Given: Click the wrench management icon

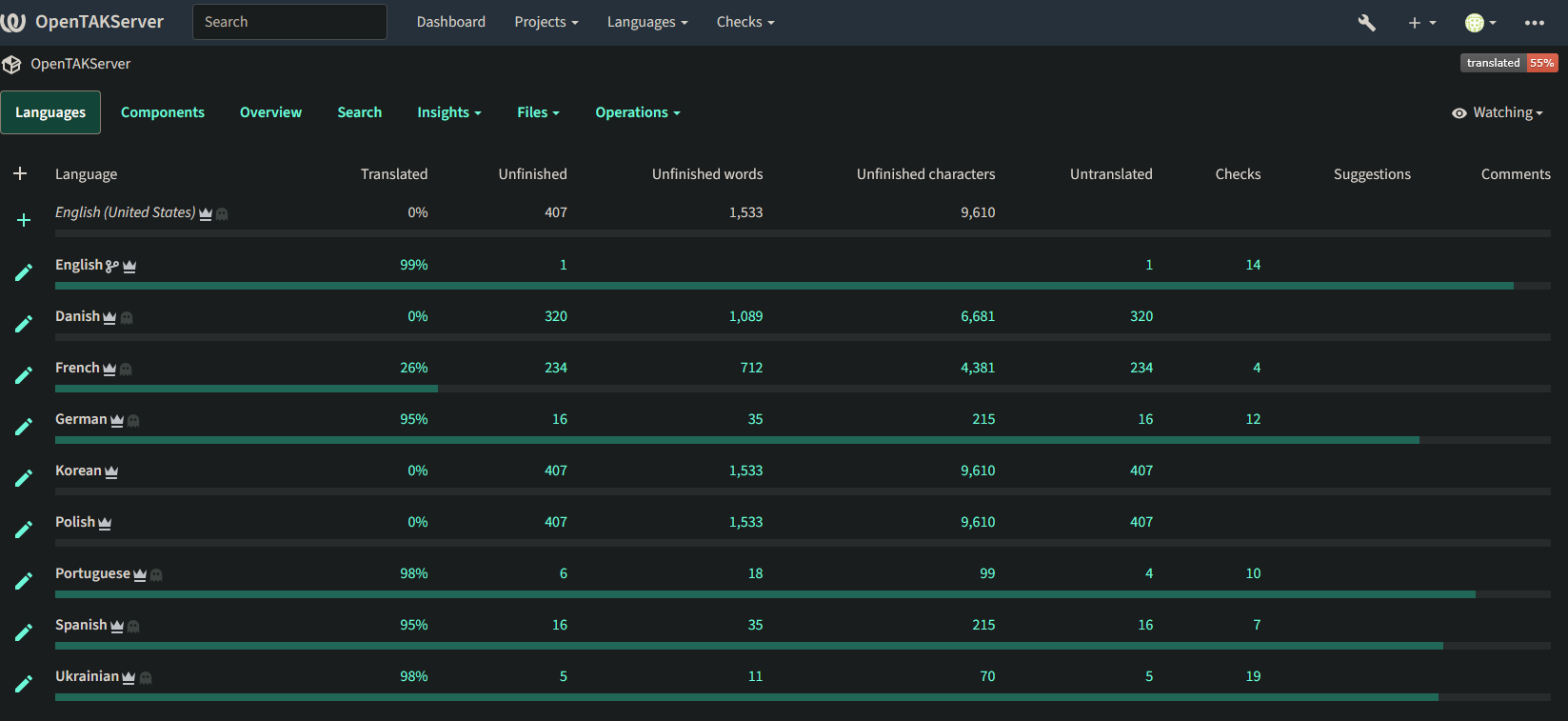Looking at the screenshot, I should tap(1366, 23).
